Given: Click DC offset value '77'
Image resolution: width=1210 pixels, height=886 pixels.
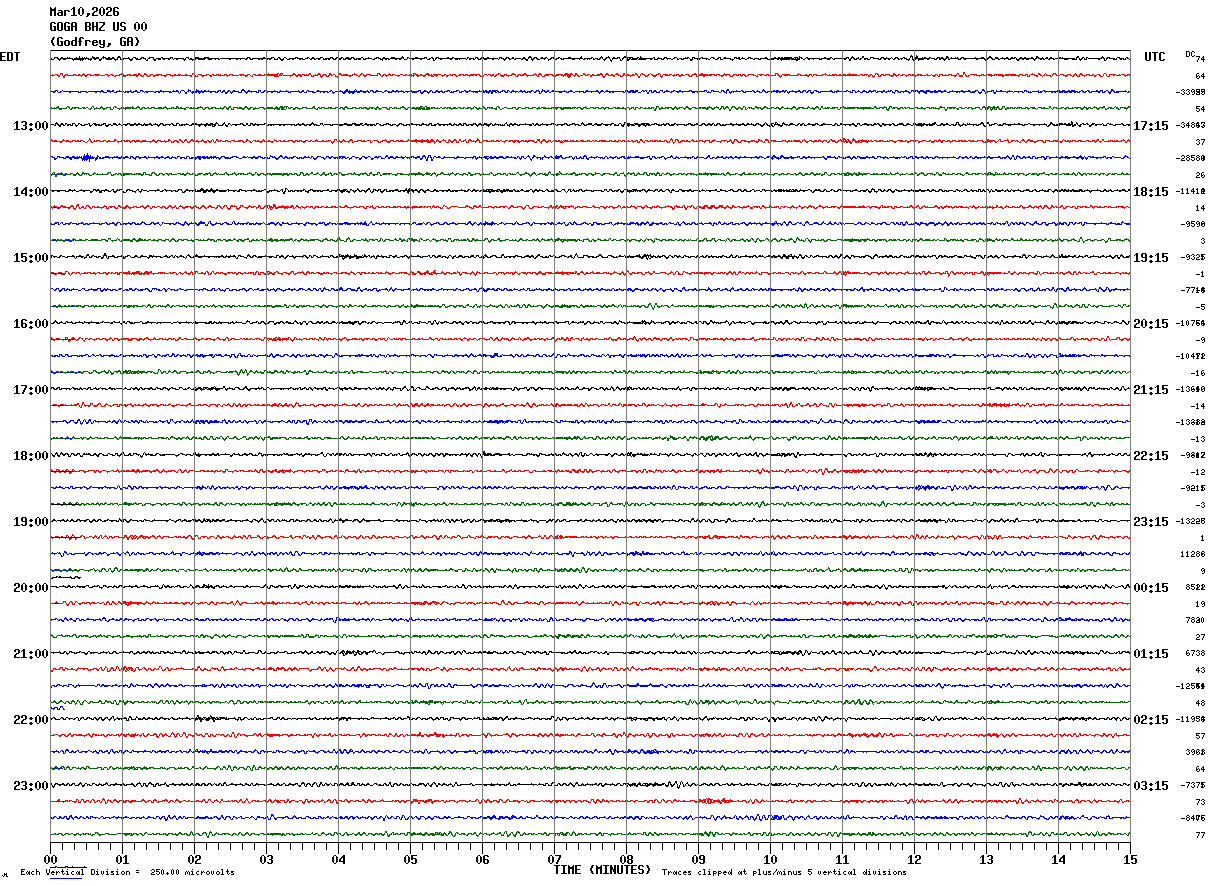Looking at the screenshot, I should pos(1200,835).
